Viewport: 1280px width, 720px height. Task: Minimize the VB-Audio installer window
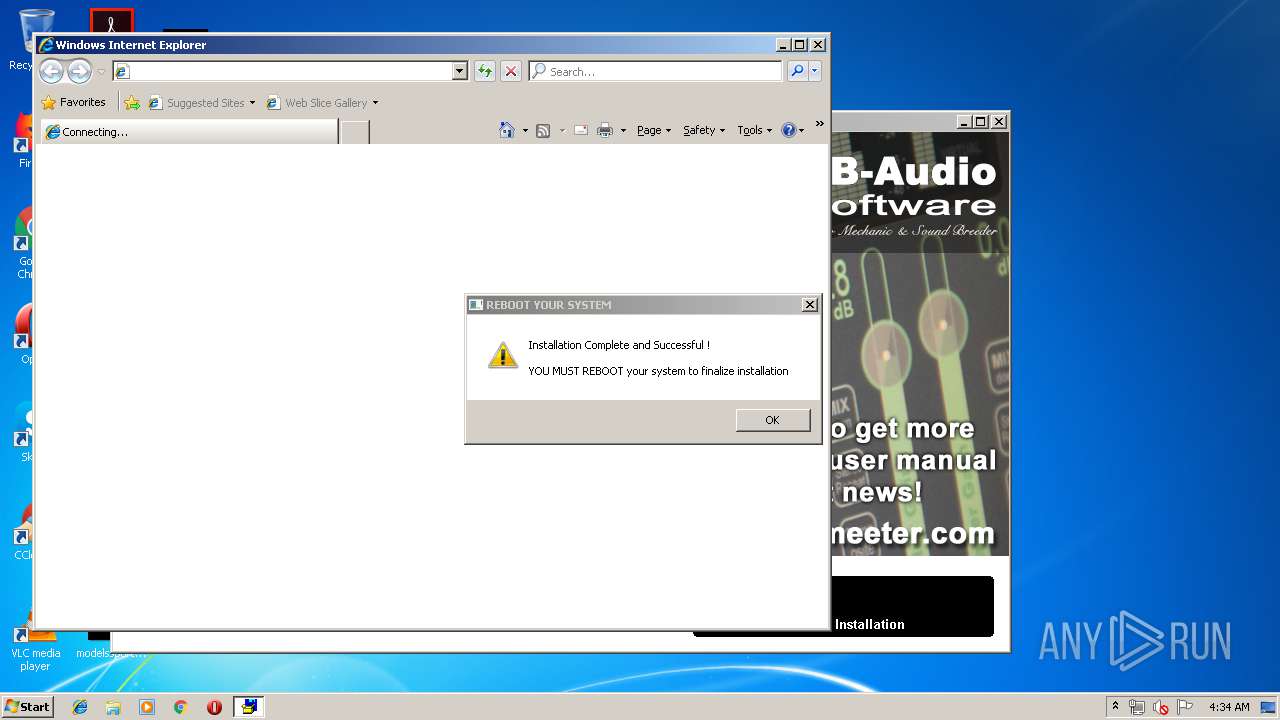point(964,121)
